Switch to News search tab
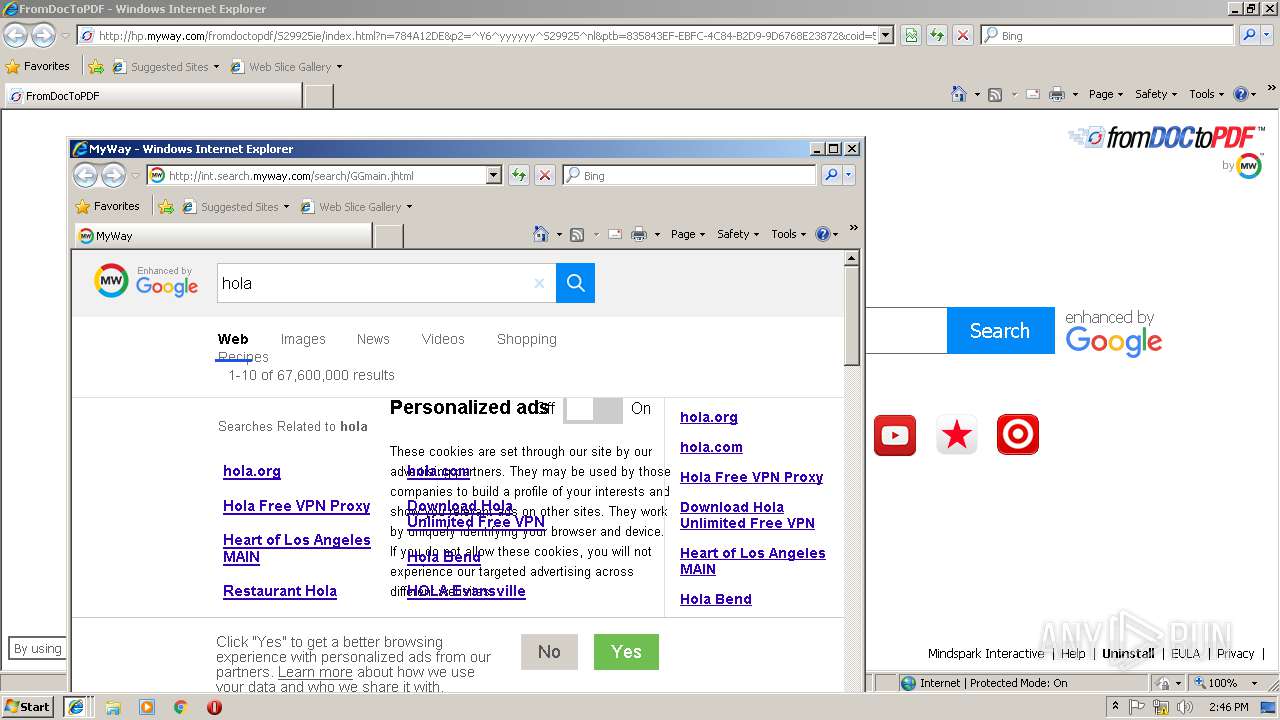 point(373,339)
